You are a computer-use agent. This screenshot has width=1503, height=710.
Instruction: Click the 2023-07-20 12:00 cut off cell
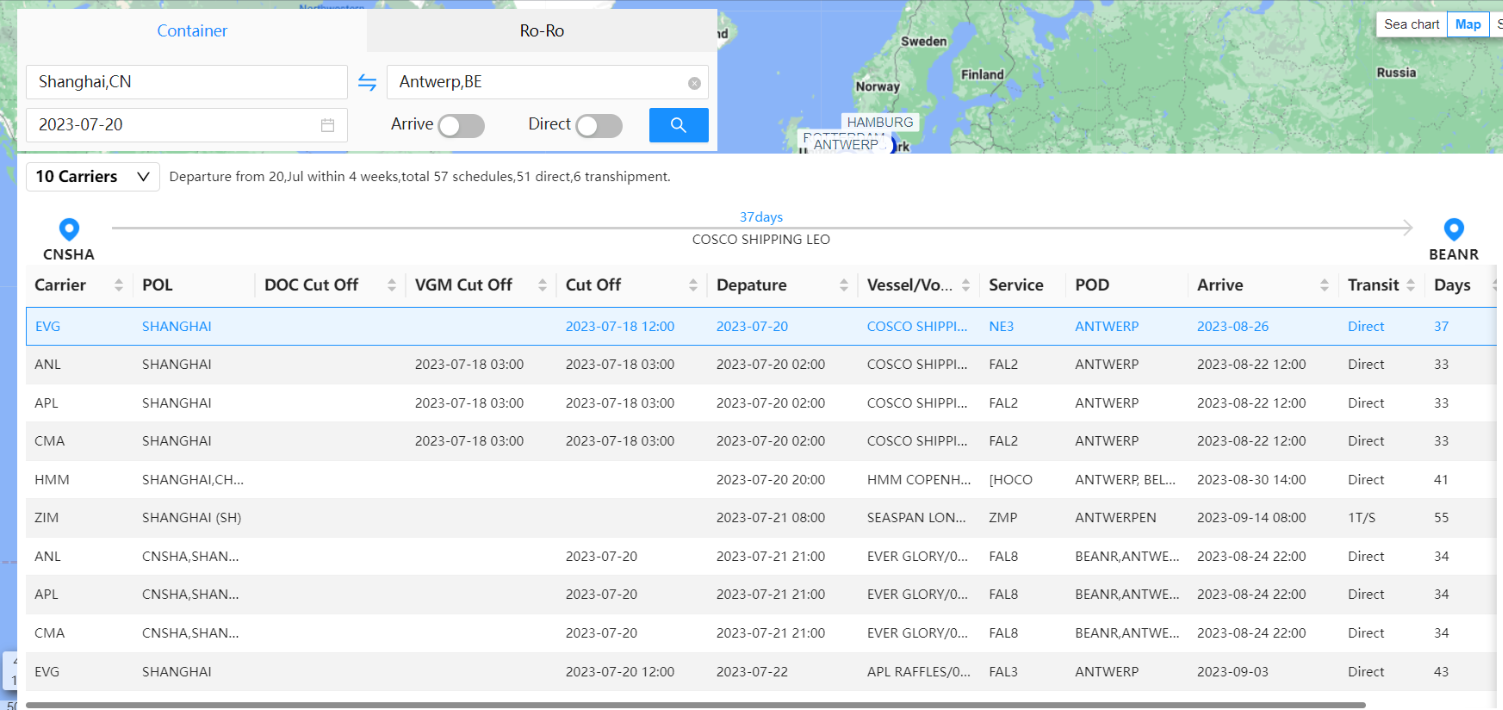click(x=620, y=672)
